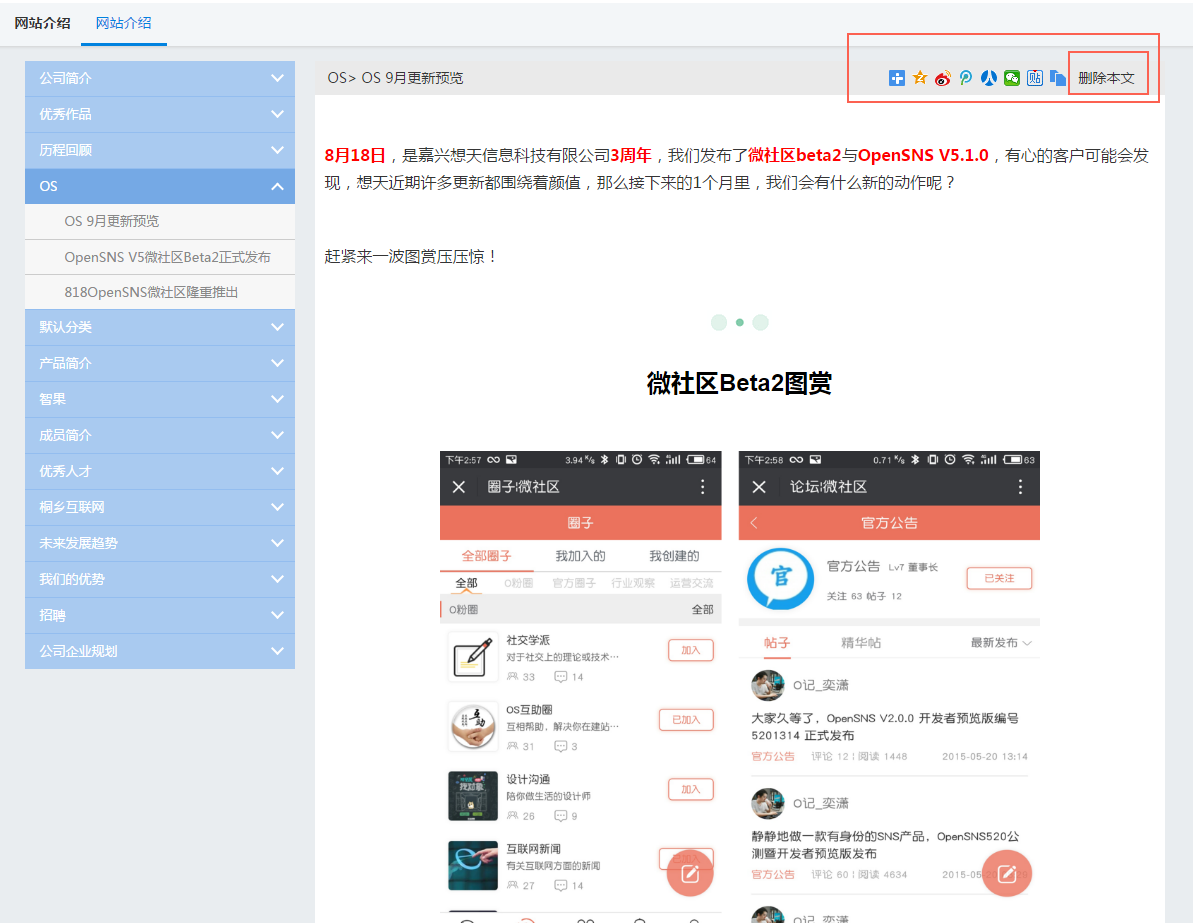
Task: Open the 桐乡互联网 category
Action: coord(160,507)
